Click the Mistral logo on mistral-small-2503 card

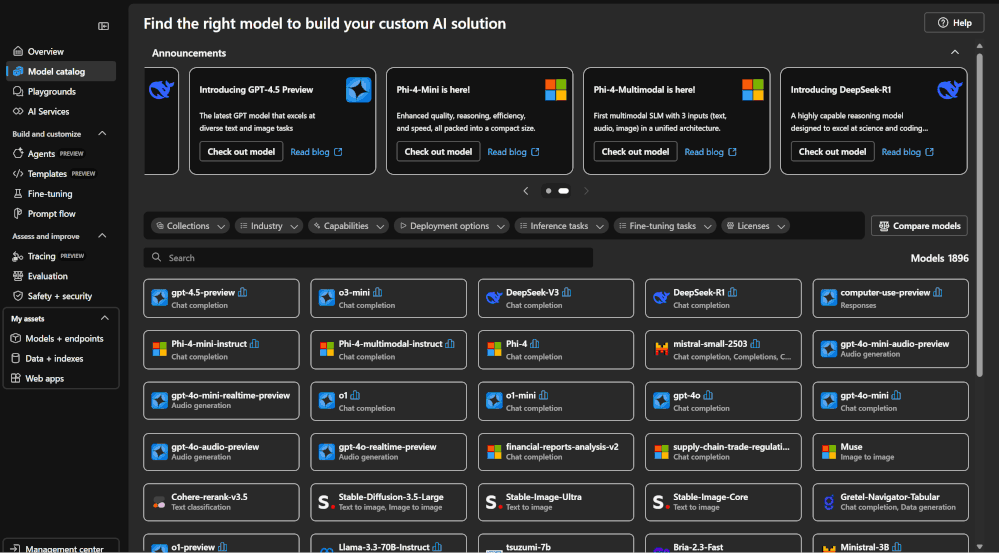(x=661, y=349)
